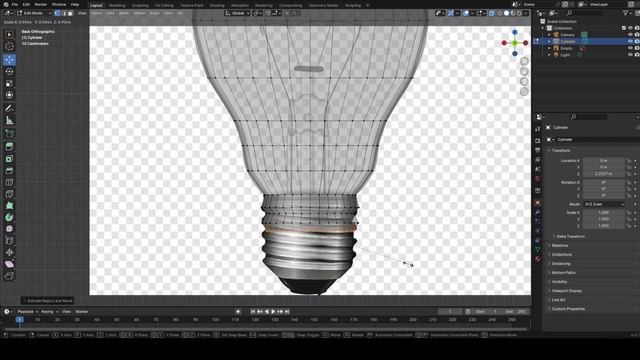The height and width of the screenshot is (360, 640).
Task: Open the Global transform orientation dropdown
Action: tap(237, 13)
